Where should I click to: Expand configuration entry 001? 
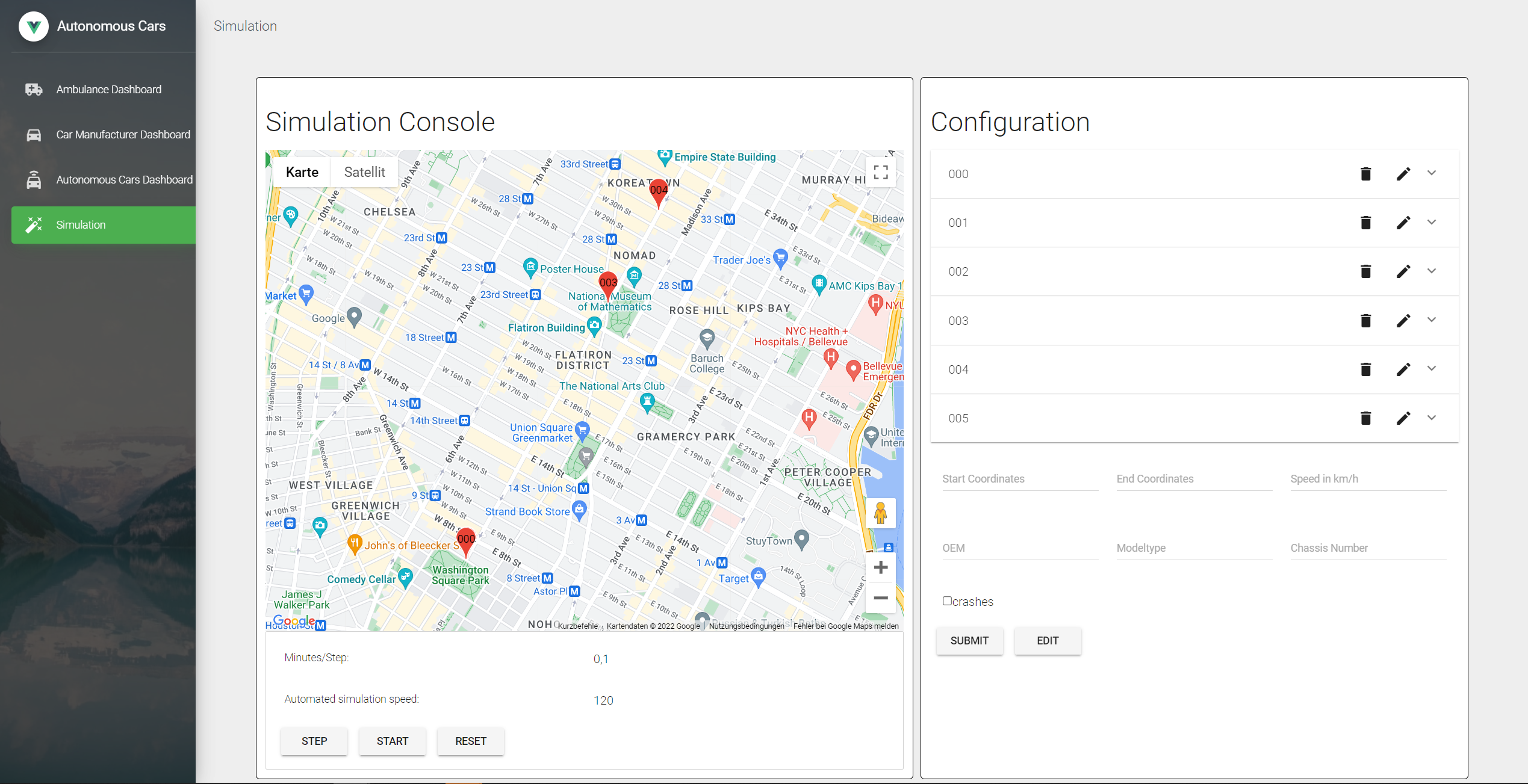(x=1432, y=222)
